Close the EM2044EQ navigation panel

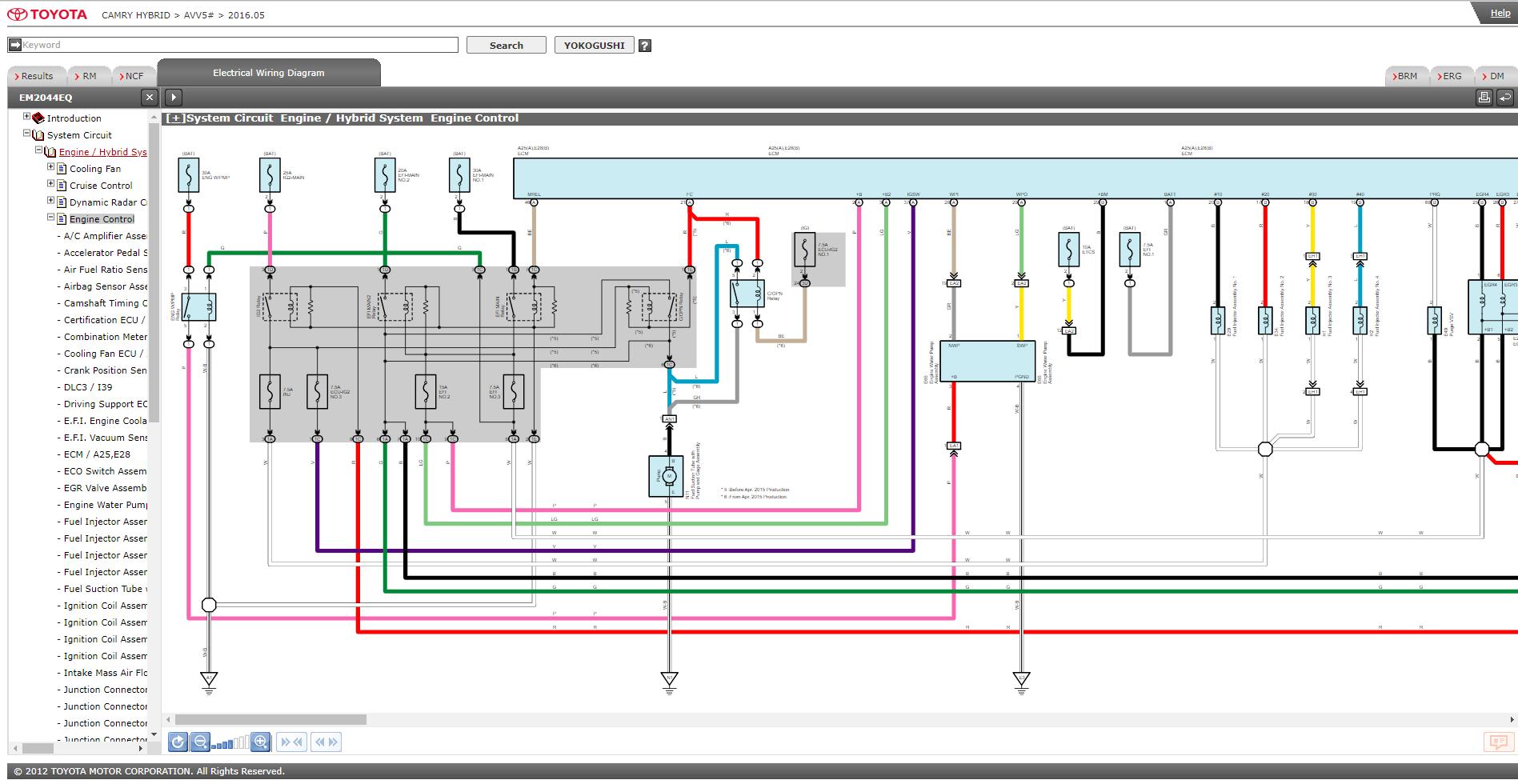pyautogui.click(x=149, y=98)
